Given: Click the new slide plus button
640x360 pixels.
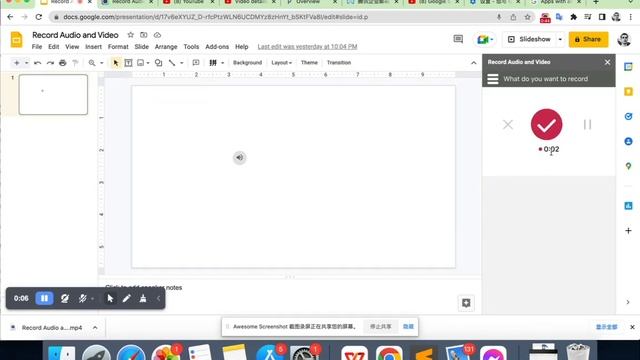Looking at the screenshot, I should tap(16, 63).
